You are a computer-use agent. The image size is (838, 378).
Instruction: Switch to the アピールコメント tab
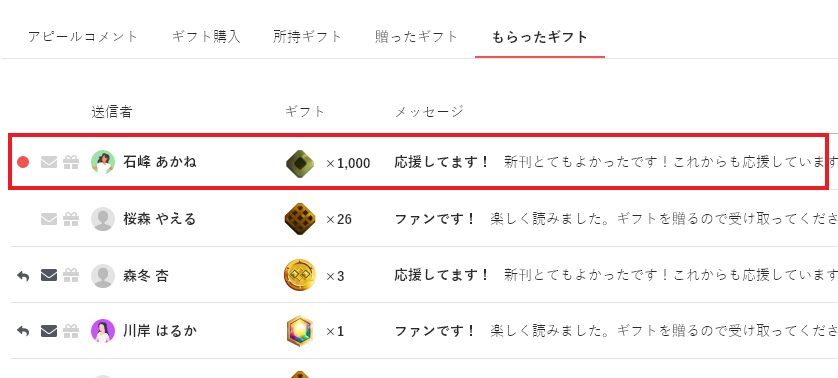click(83, 37)
